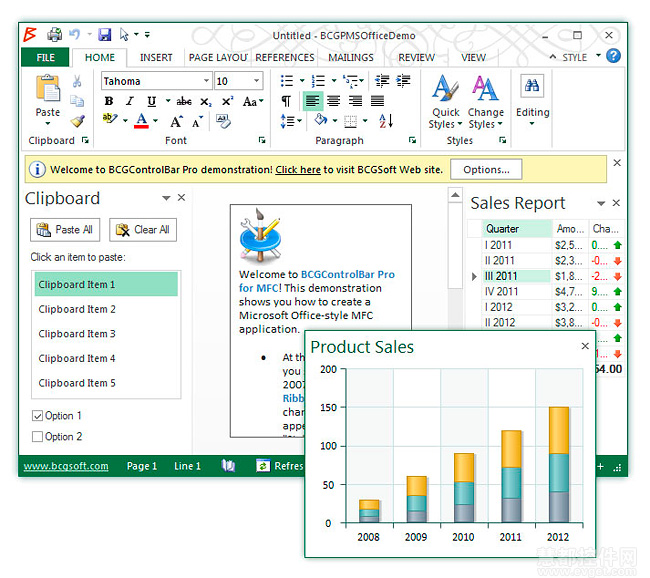Click the Numbering list icon
The width and height of the screenshot is (650, 578).
(318, 80)
